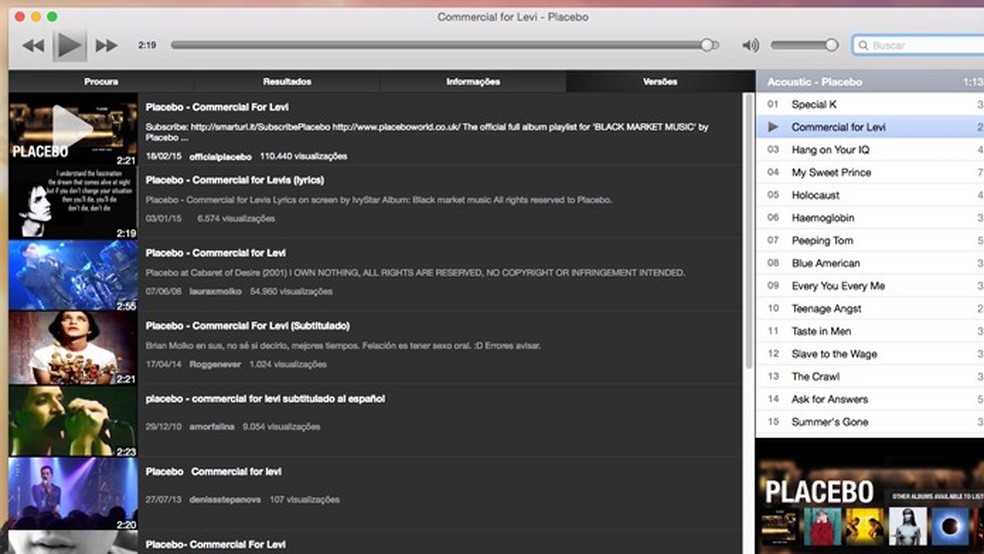
Task: Click the results list vertical scrollbar
Action: 749,231
